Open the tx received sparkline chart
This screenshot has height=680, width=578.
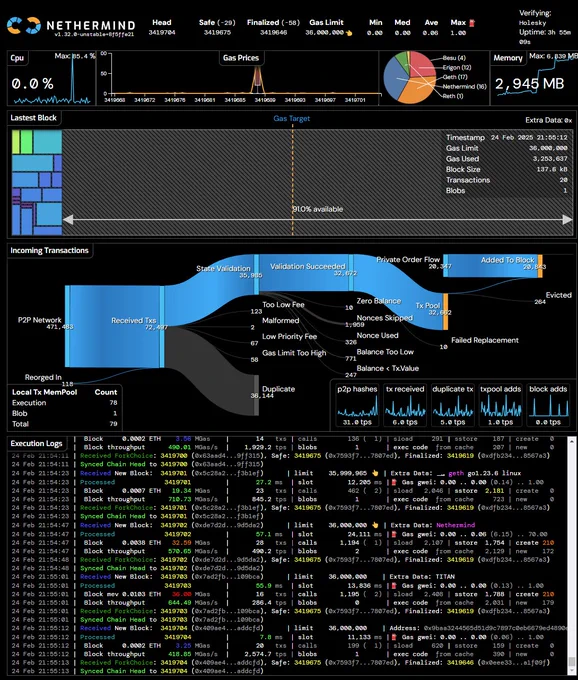[405, 405]
